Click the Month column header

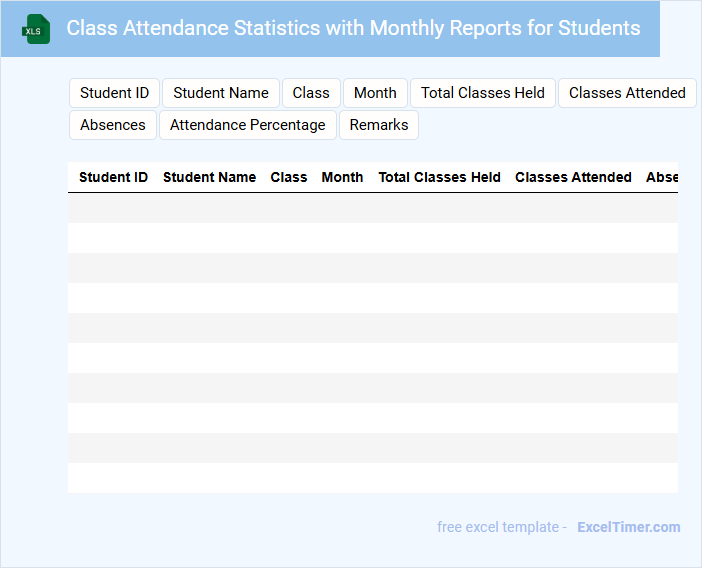[x=342, y=177]
